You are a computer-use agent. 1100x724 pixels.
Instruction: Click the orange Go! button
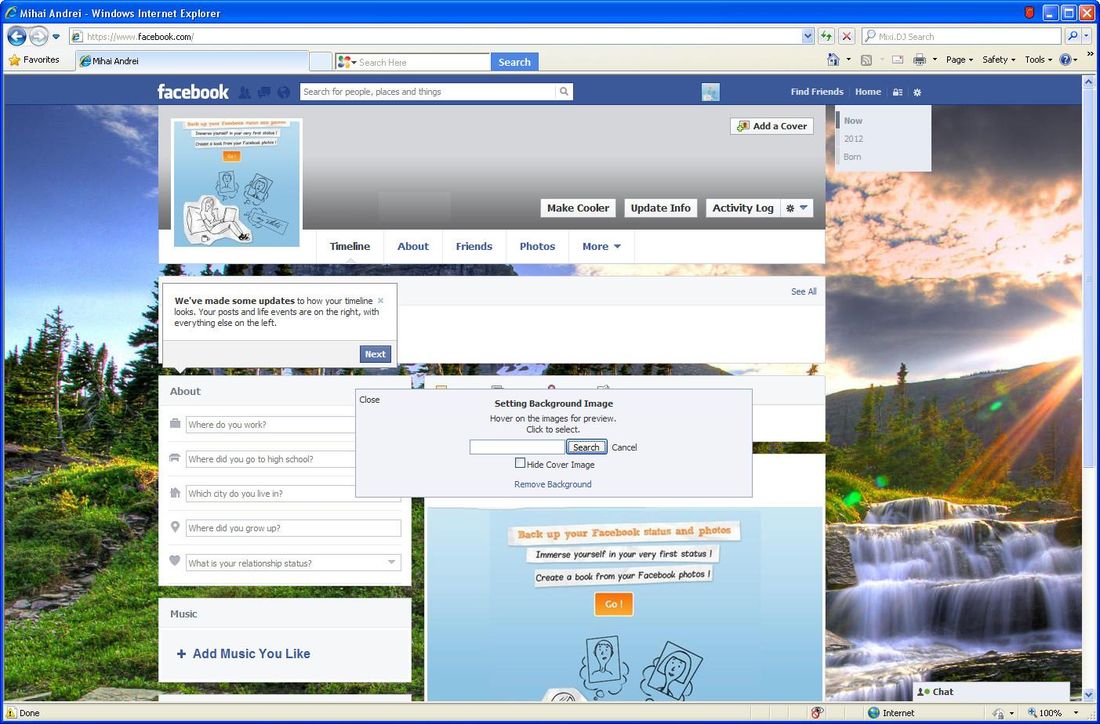[614, 604]
